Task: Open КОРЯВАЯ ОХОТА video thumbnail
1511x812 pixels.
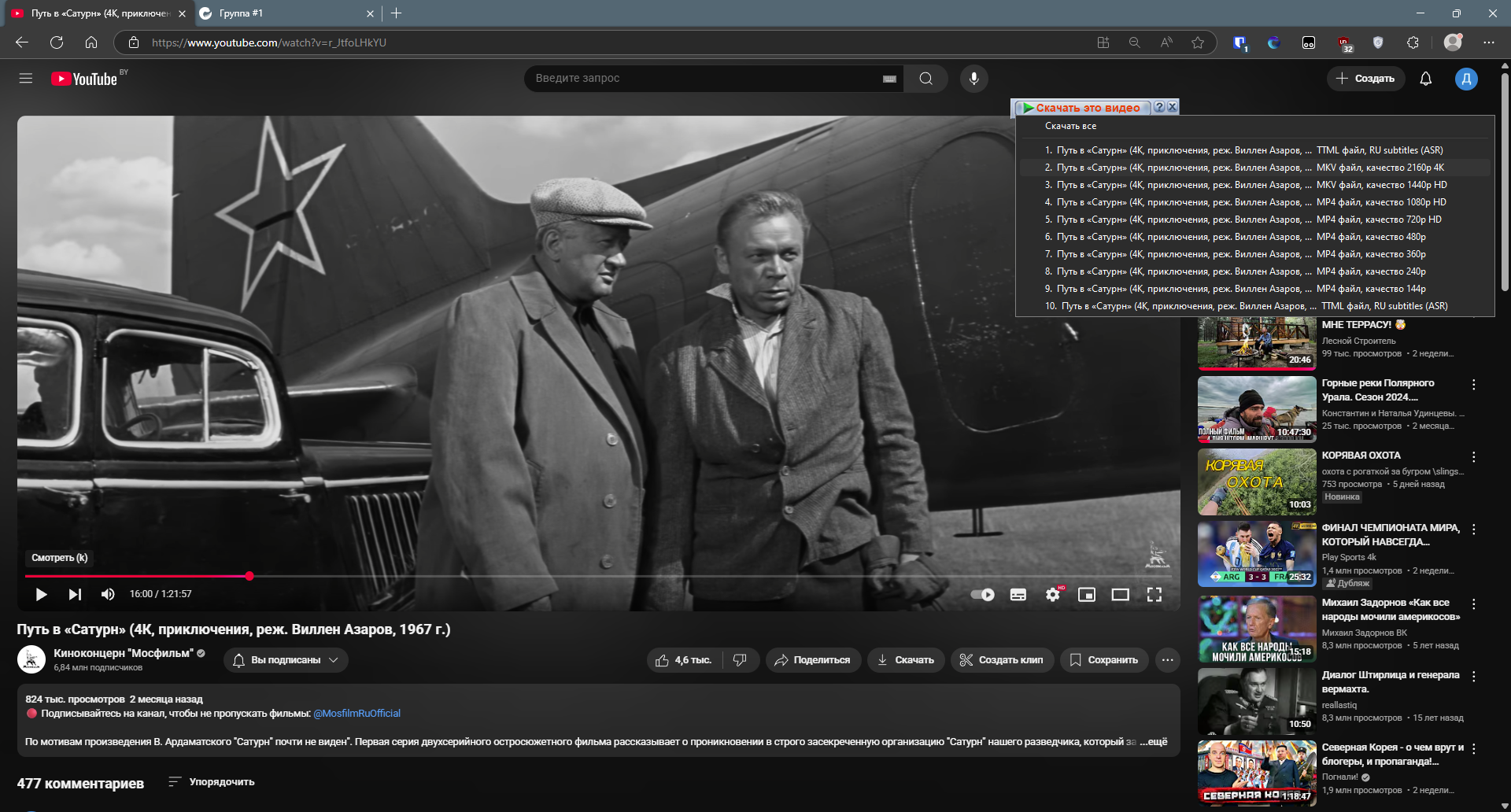Action: click(1257, 482)
